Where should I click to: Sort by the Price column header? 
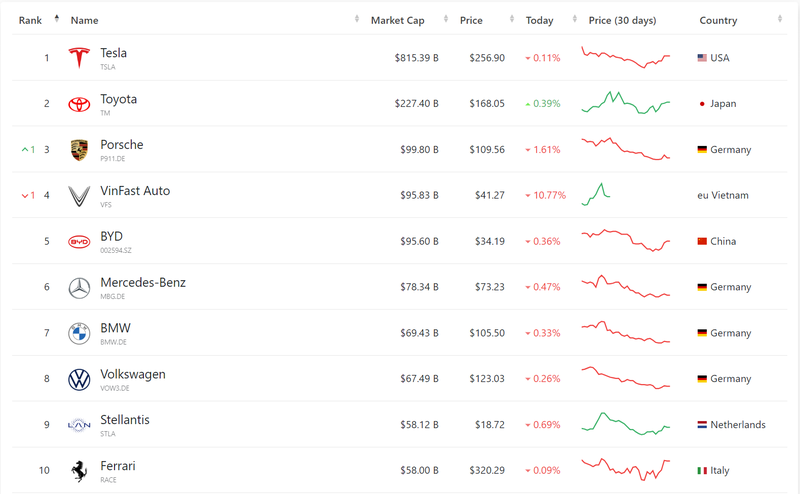[471, 20]
